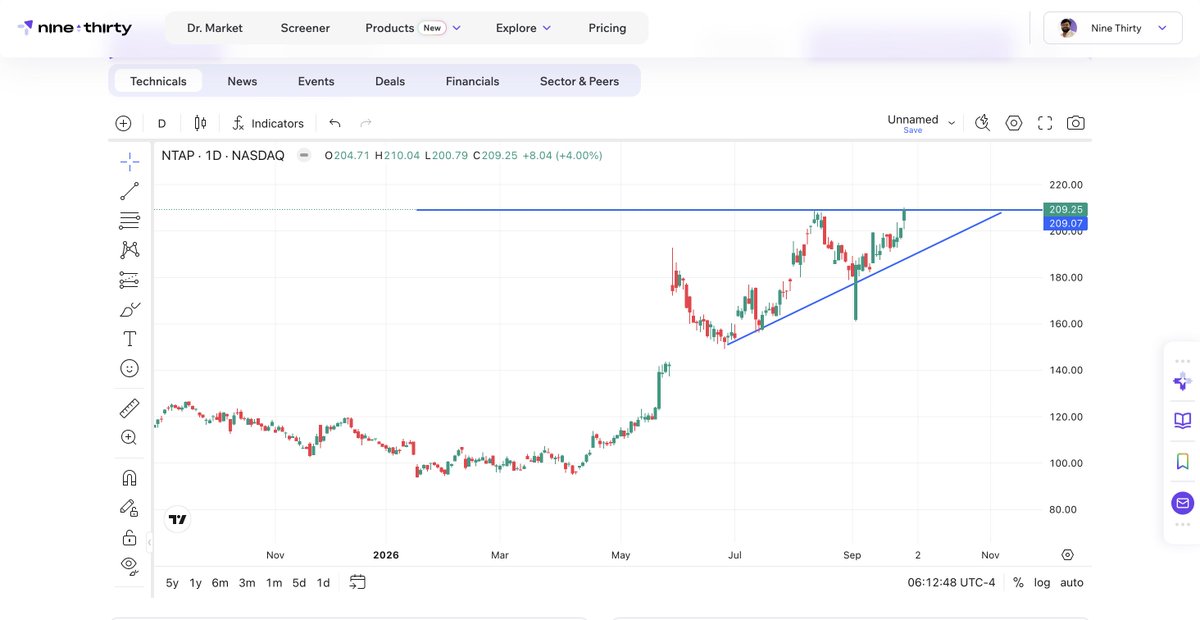Click the Save layout link
The width and height of the screenshot is (1200, 620).
[913, 131]
